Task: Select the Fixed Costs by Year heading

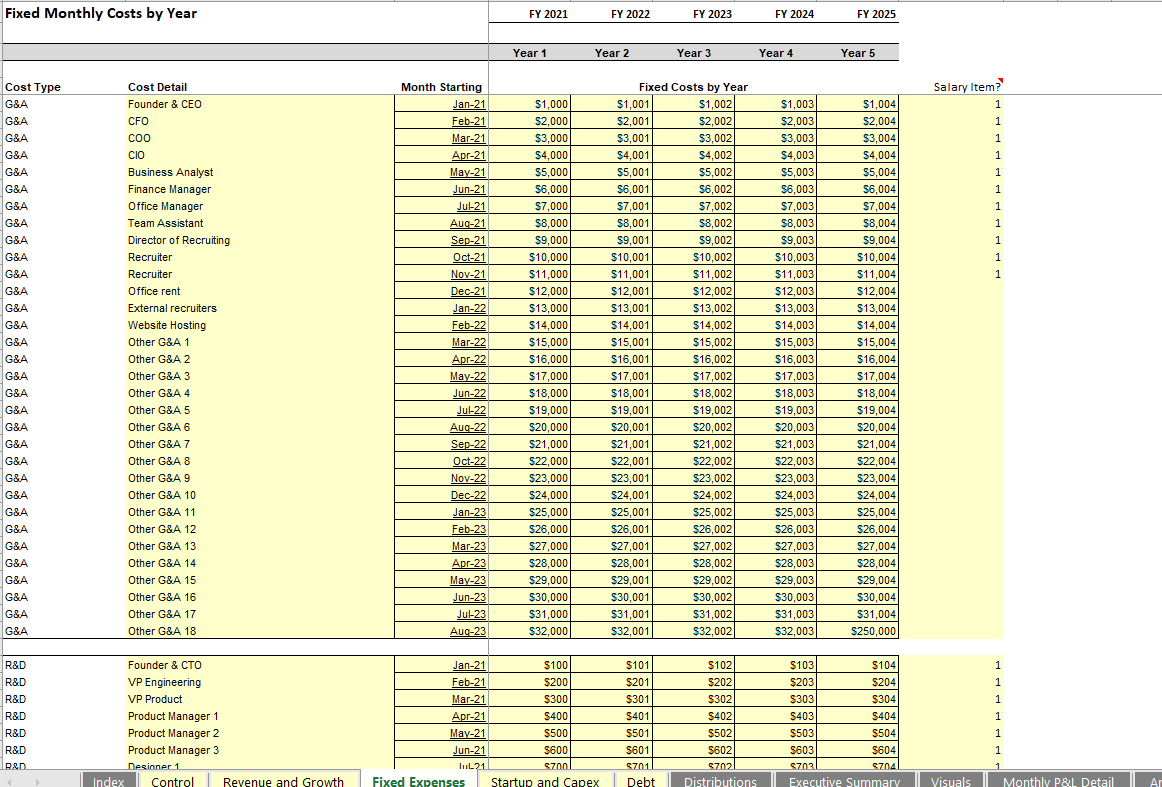Action: [x=693, y=87]
